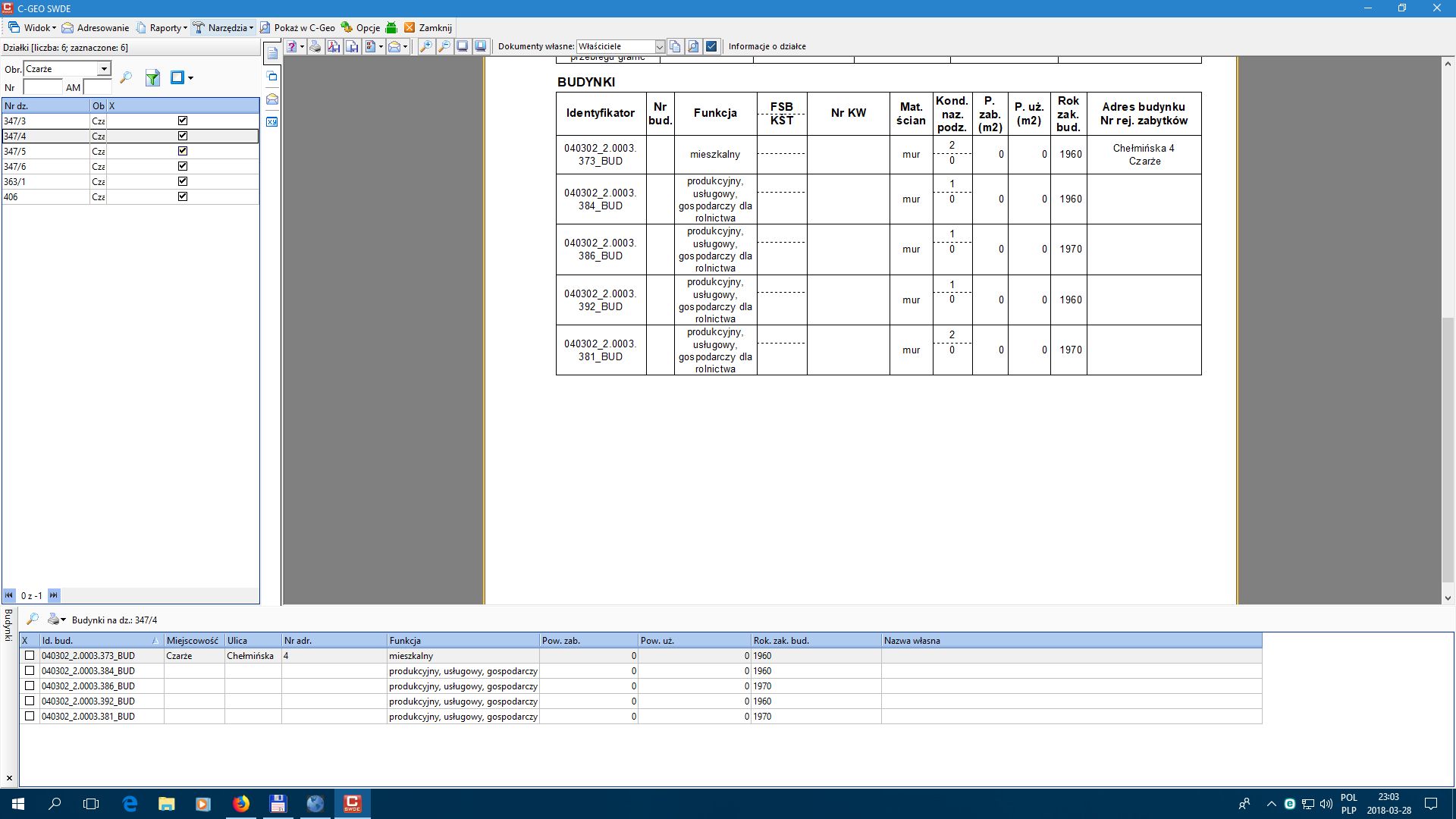Click the page width view monitor icon
The image size is (1456, 819).
[x=481, y=46]
